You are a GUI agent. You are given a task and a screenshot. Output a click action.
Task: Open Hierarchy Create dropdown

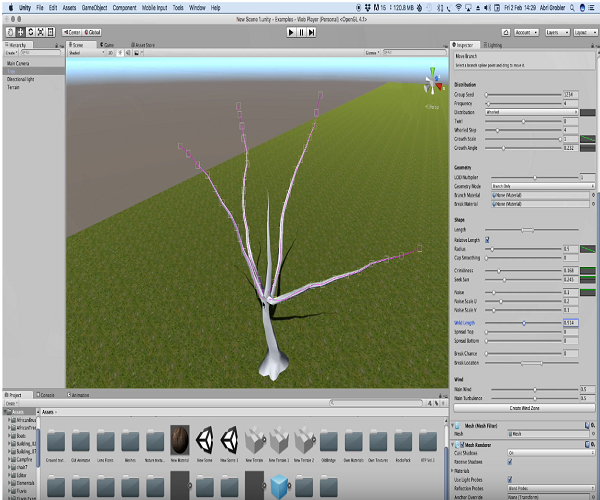pyautogui.click(x=11, y=52)
